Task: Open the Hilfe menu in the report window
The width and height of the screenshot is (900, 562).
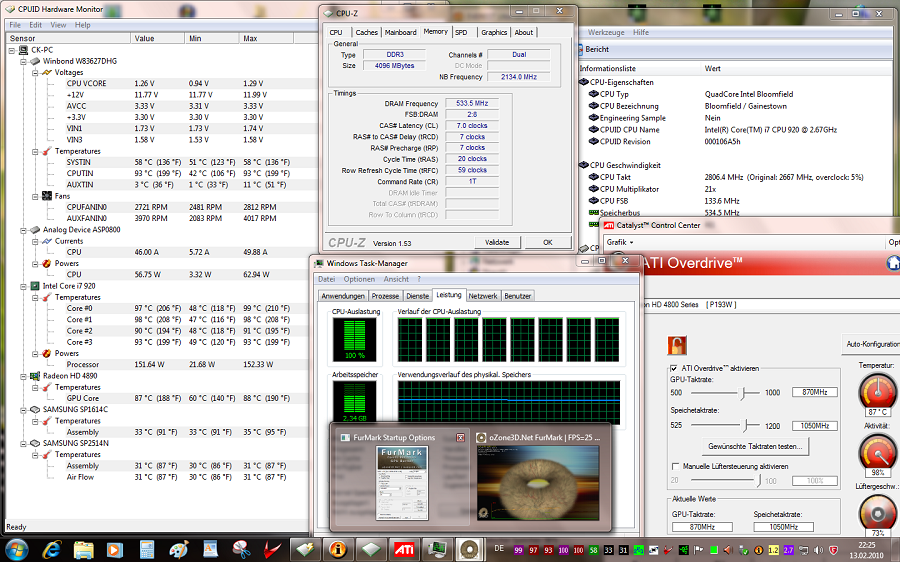Action: (641, 32)
